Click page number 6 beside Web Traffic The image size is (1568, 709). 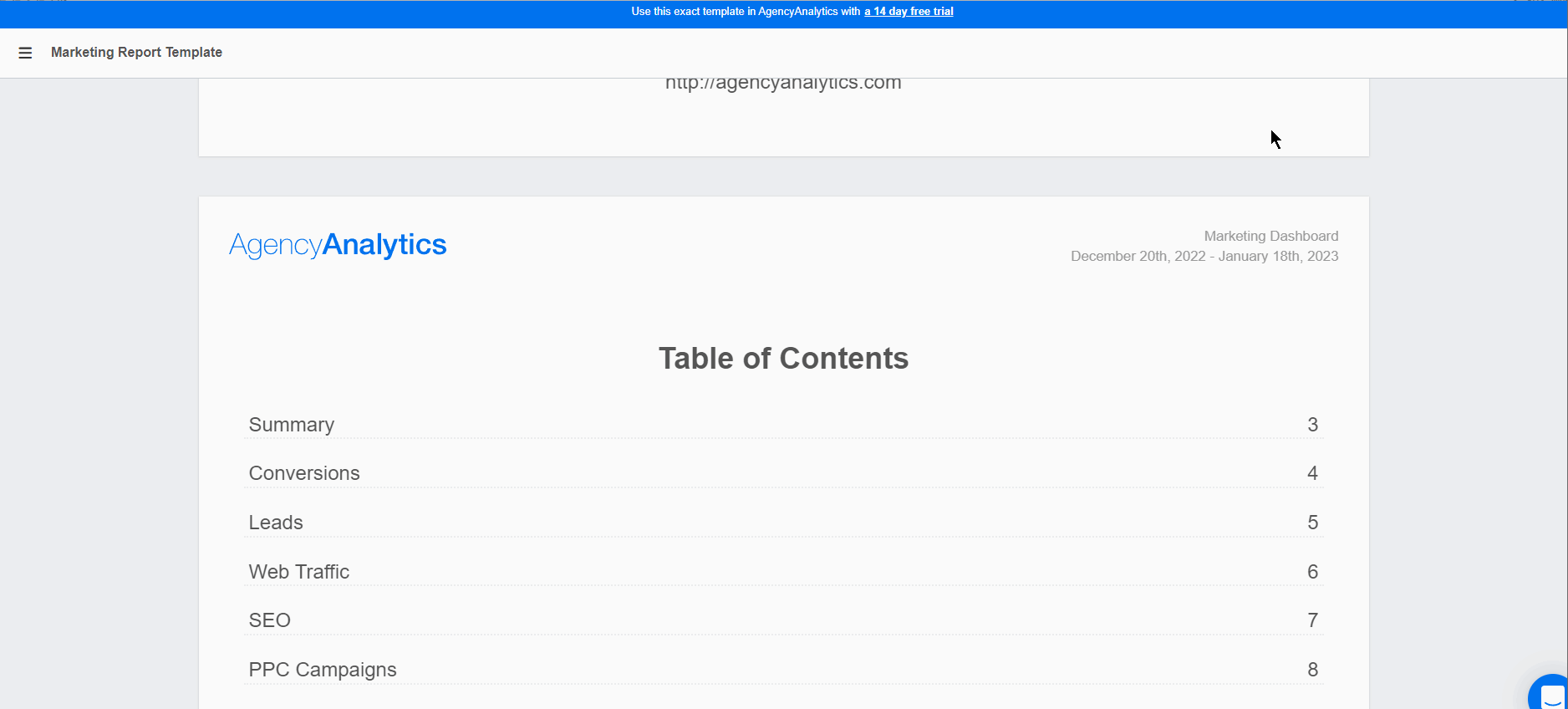[x=1312, y=572]
